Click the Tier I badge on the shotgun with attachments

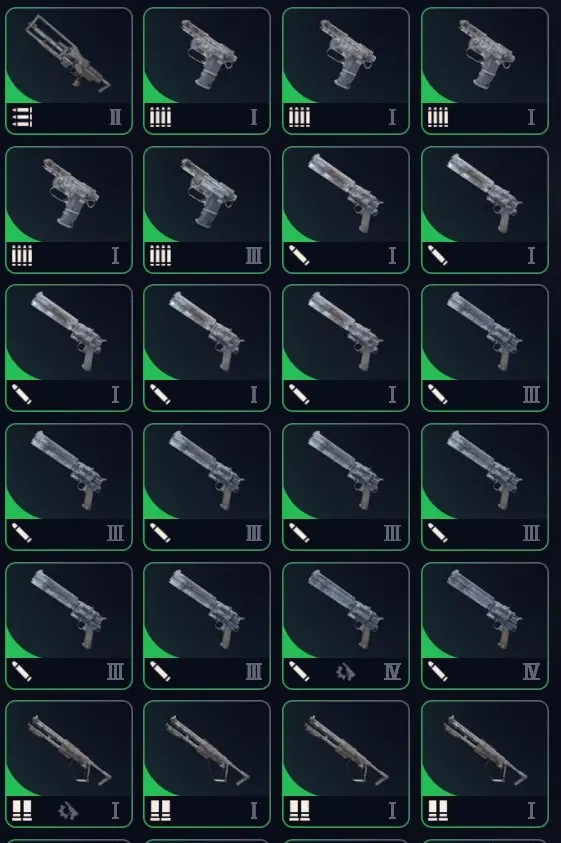pyautogui.click(x=115, y=810)
